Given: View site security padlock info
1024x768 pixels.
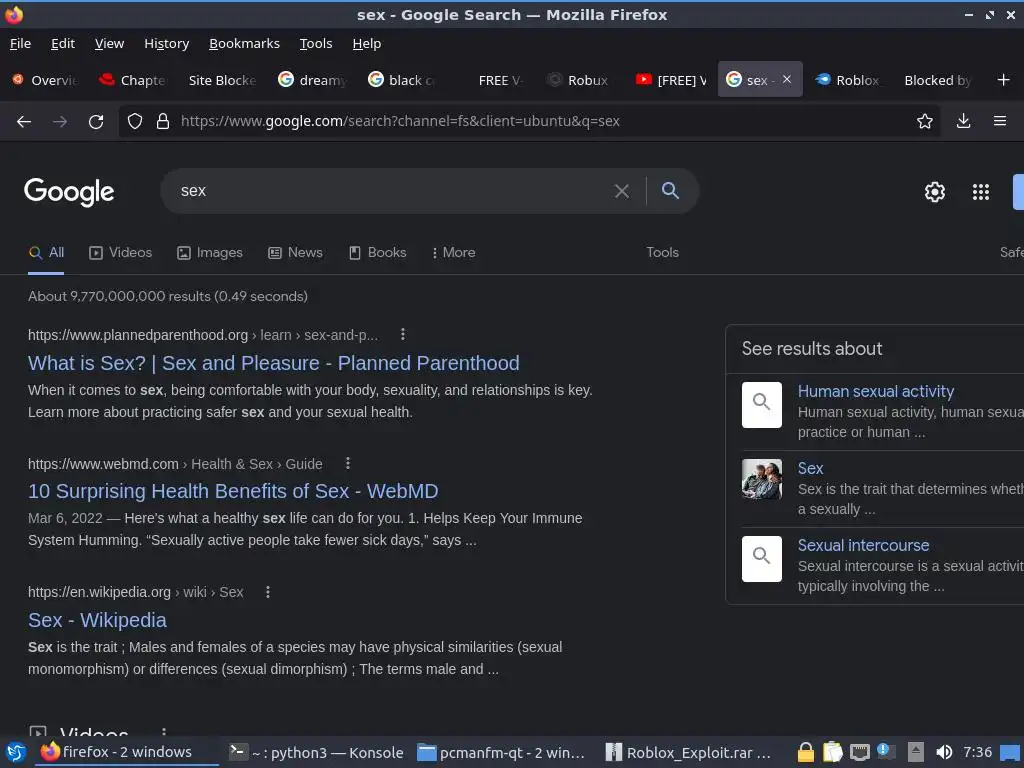Looking at the screenshot, I should click(x=163, y=121).
